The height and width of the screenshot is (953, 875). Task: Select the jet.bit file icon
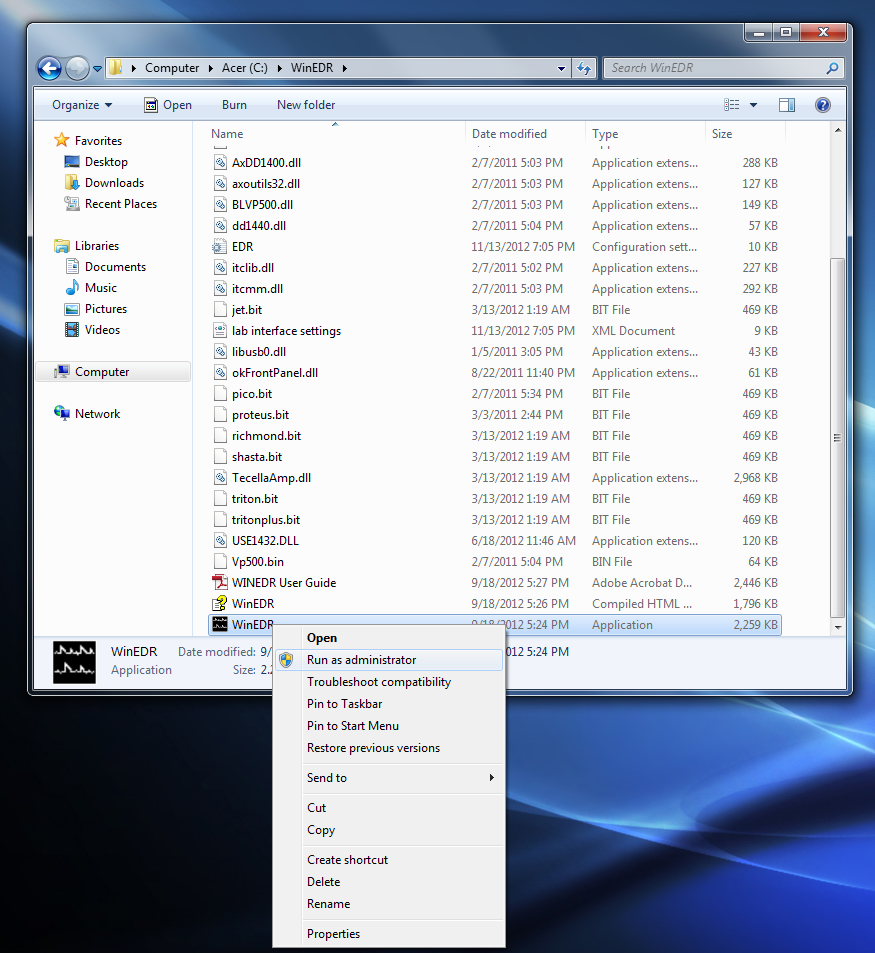coord(220,309)
